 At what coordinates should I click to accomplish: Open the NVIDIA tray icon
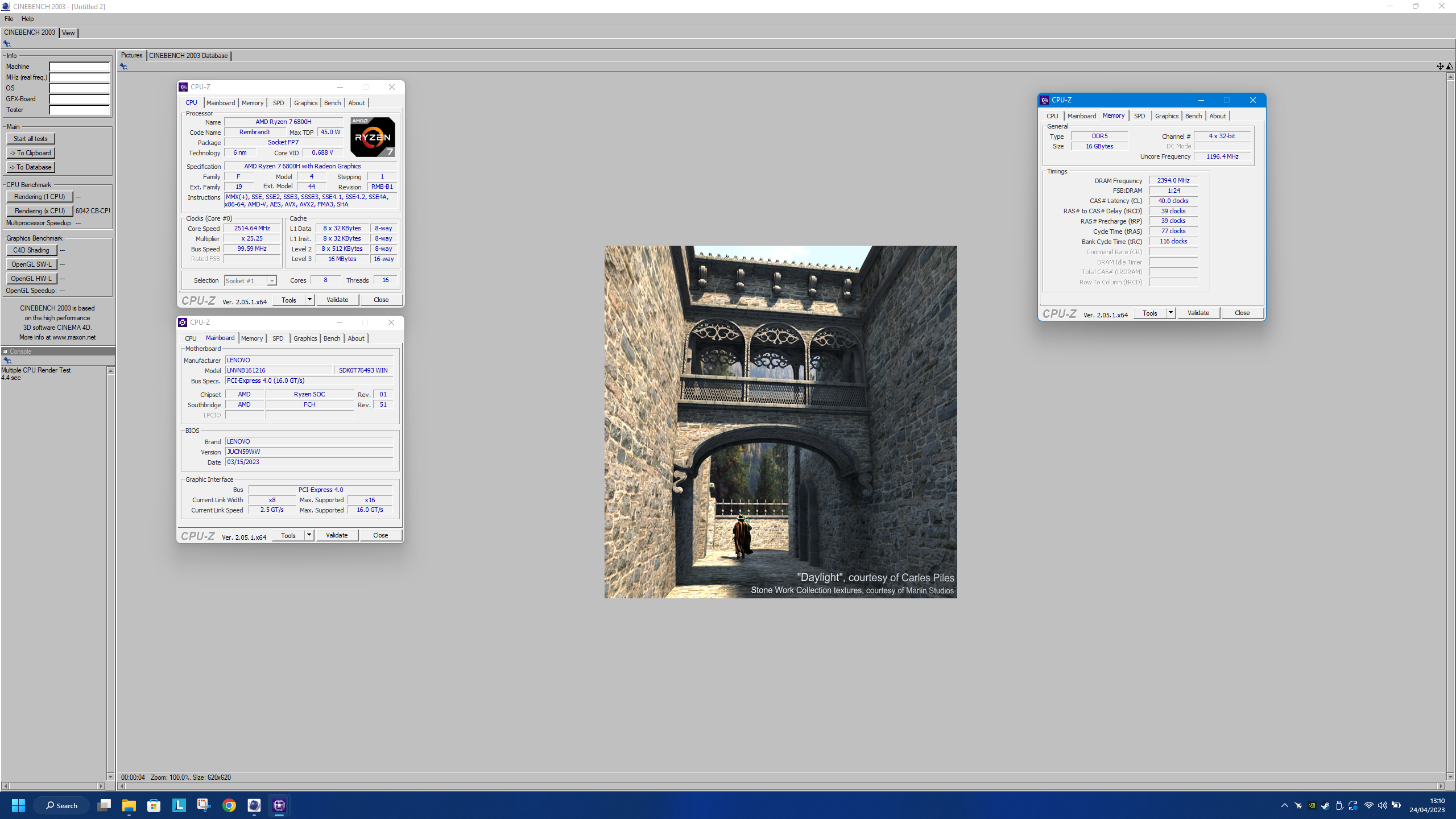click(1312, 805)
